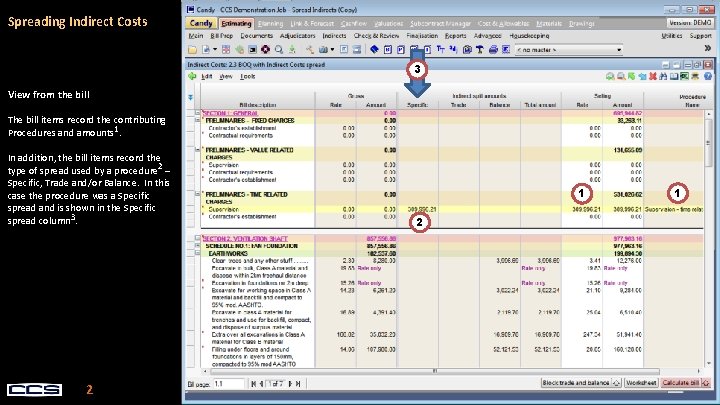
Task: Click the zoom-in magnifier in document toolbar
Action: pos(610,76)
